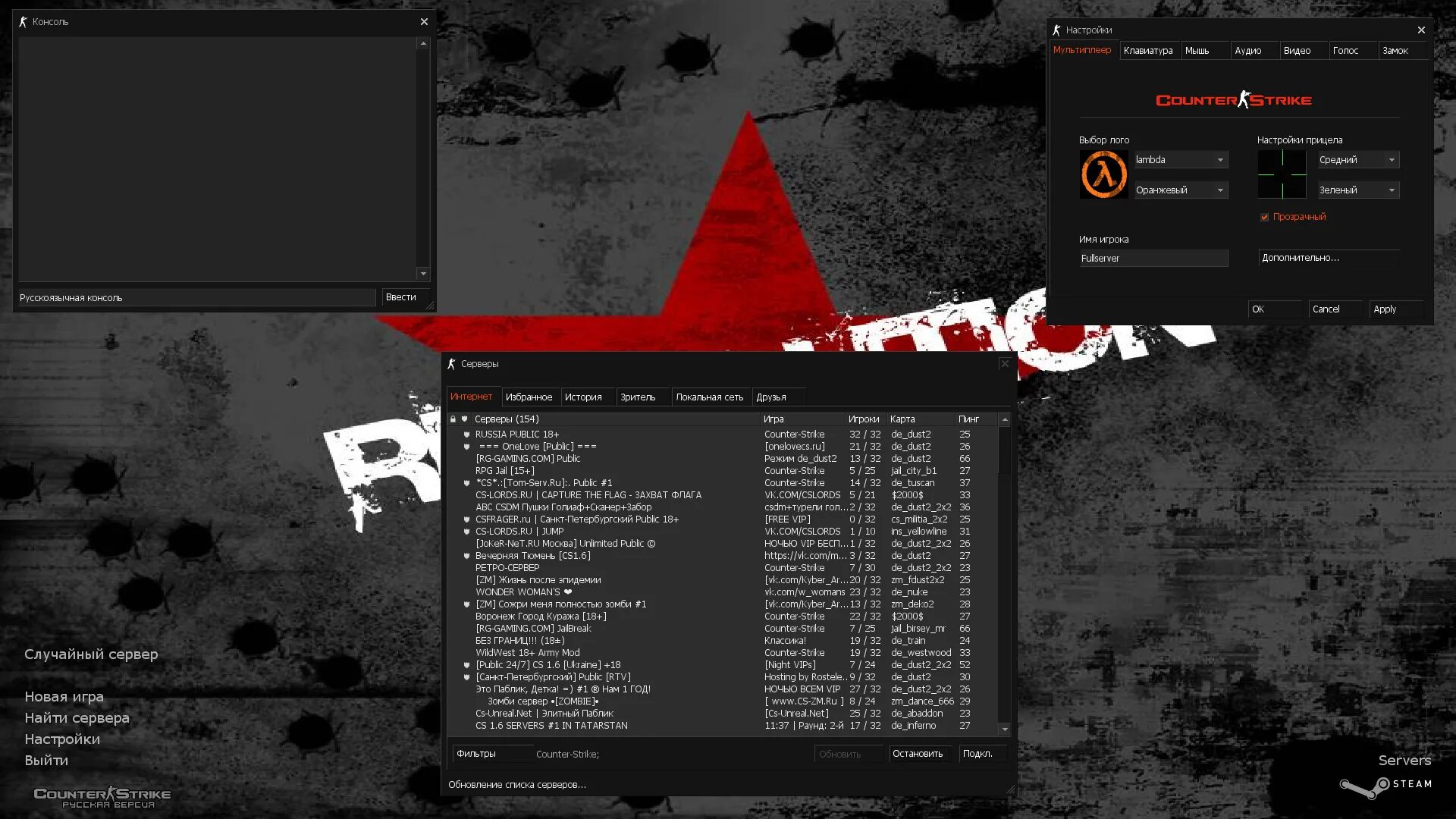Screen dimensions: 1456x819
Task: Click the password lock column header icon
Action: coord(453,419)
